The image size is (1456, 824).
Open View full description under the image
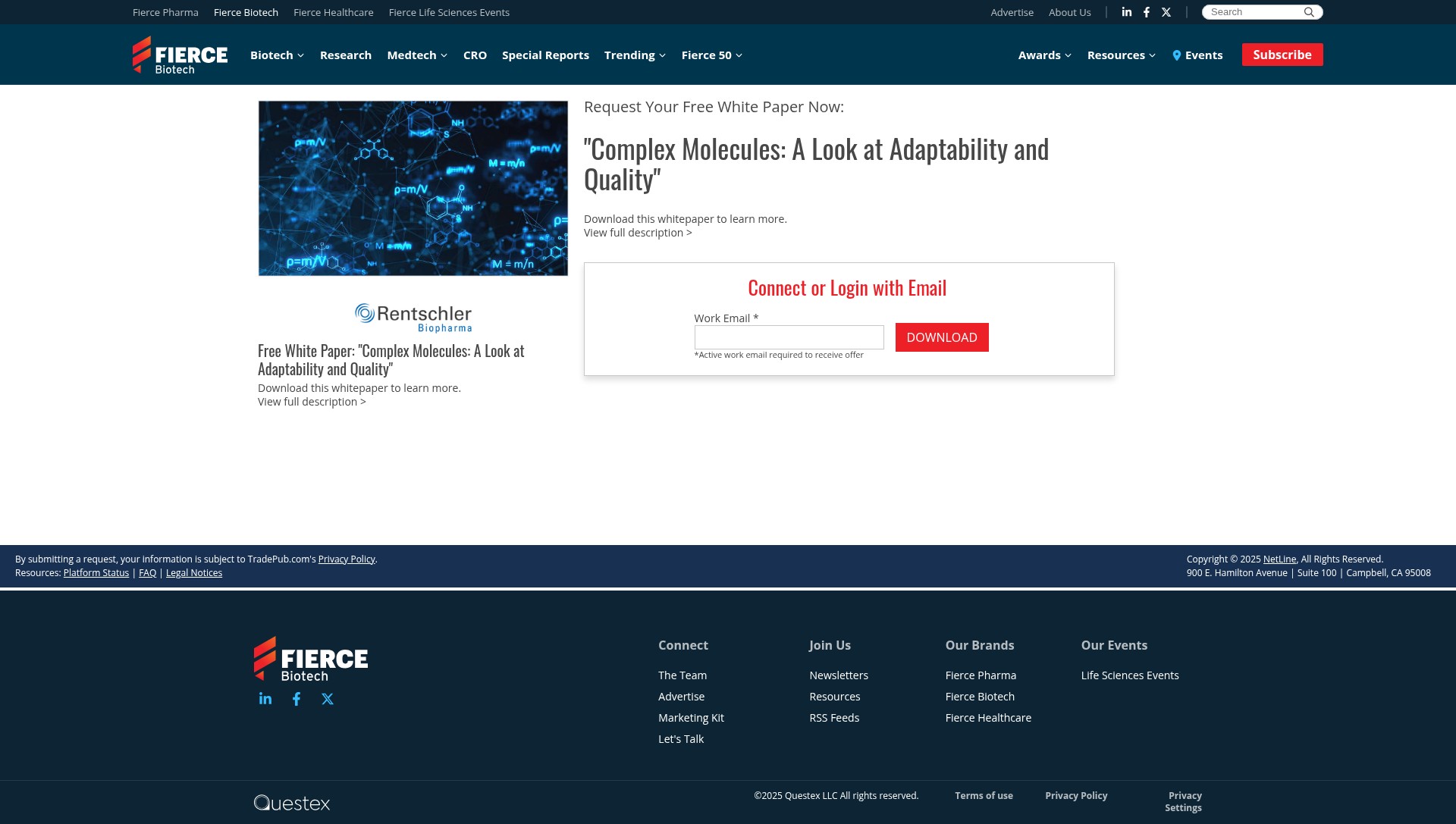coord(312,402)
